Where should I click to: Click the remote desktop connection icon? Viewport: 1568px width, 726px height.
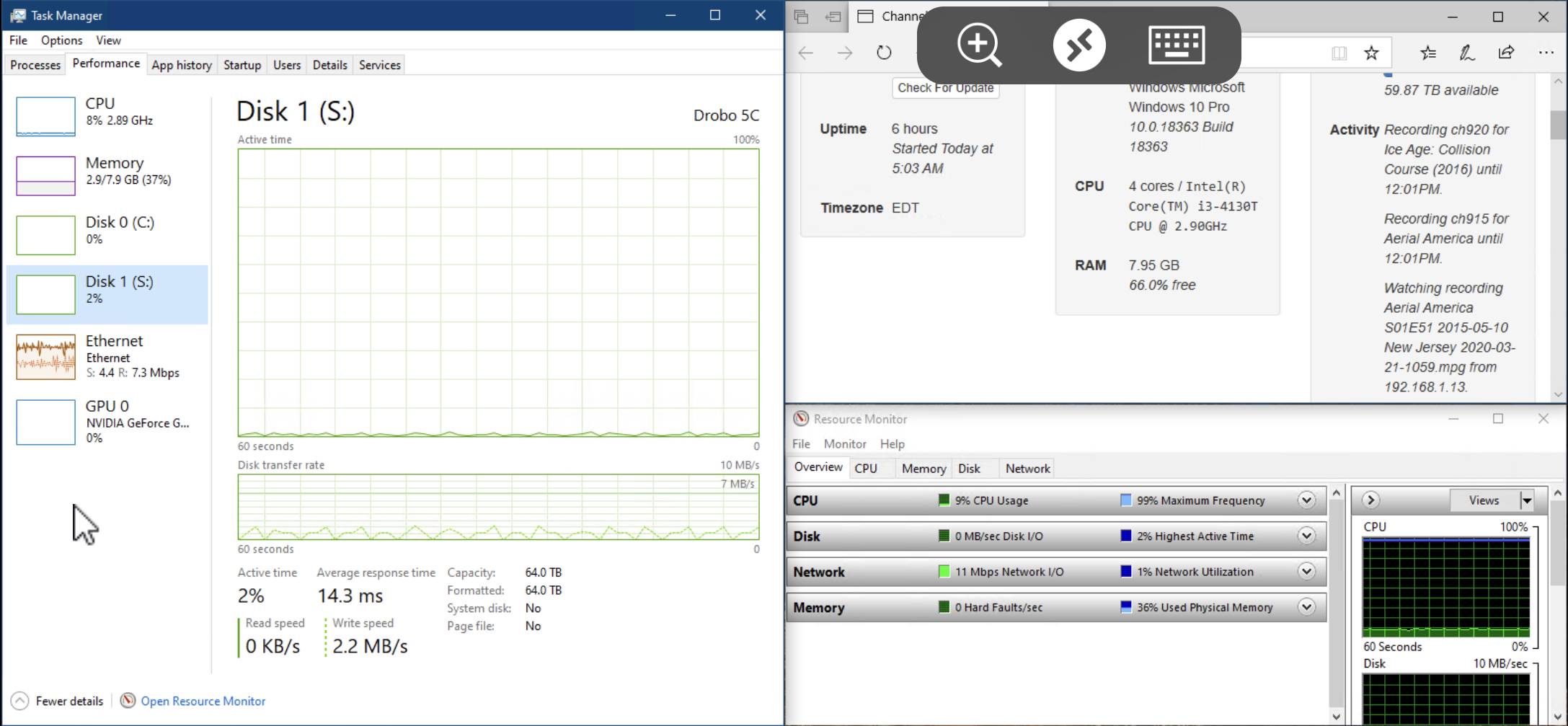(x=1078, y=45)
